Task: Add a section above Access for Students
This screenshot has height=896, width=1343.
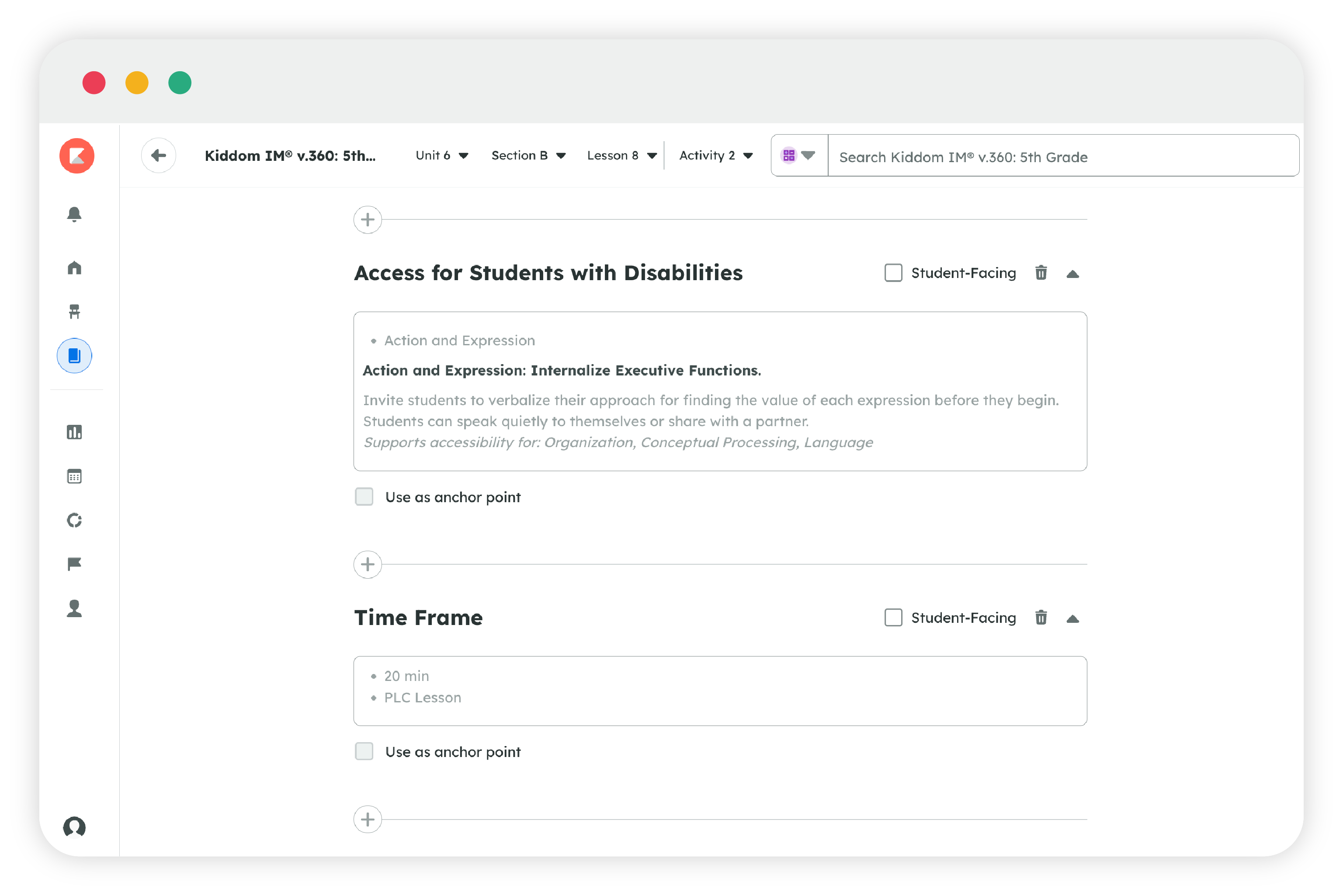Action: coord(368,219)
